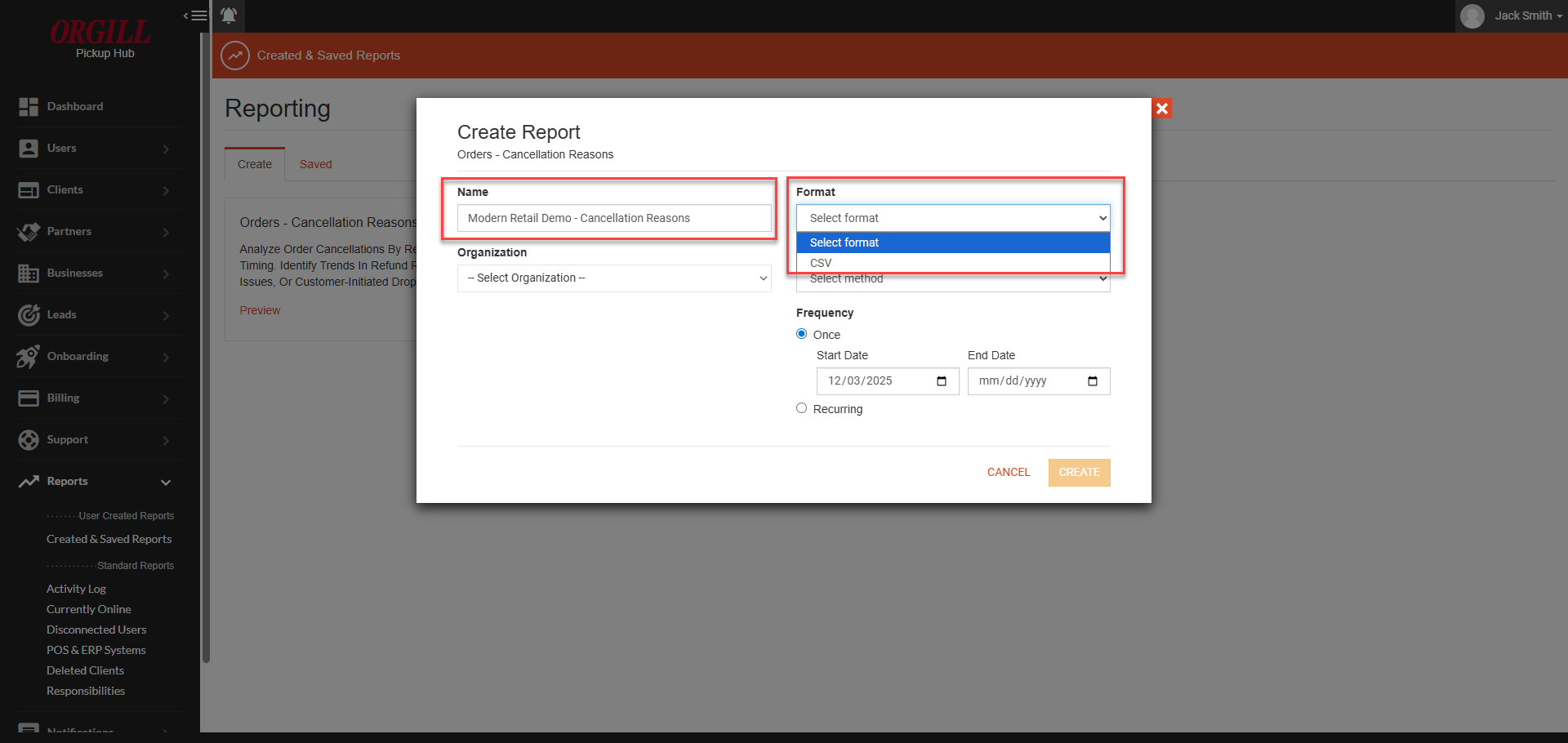Click the Dashboard sidebar label

click(75, 106)
